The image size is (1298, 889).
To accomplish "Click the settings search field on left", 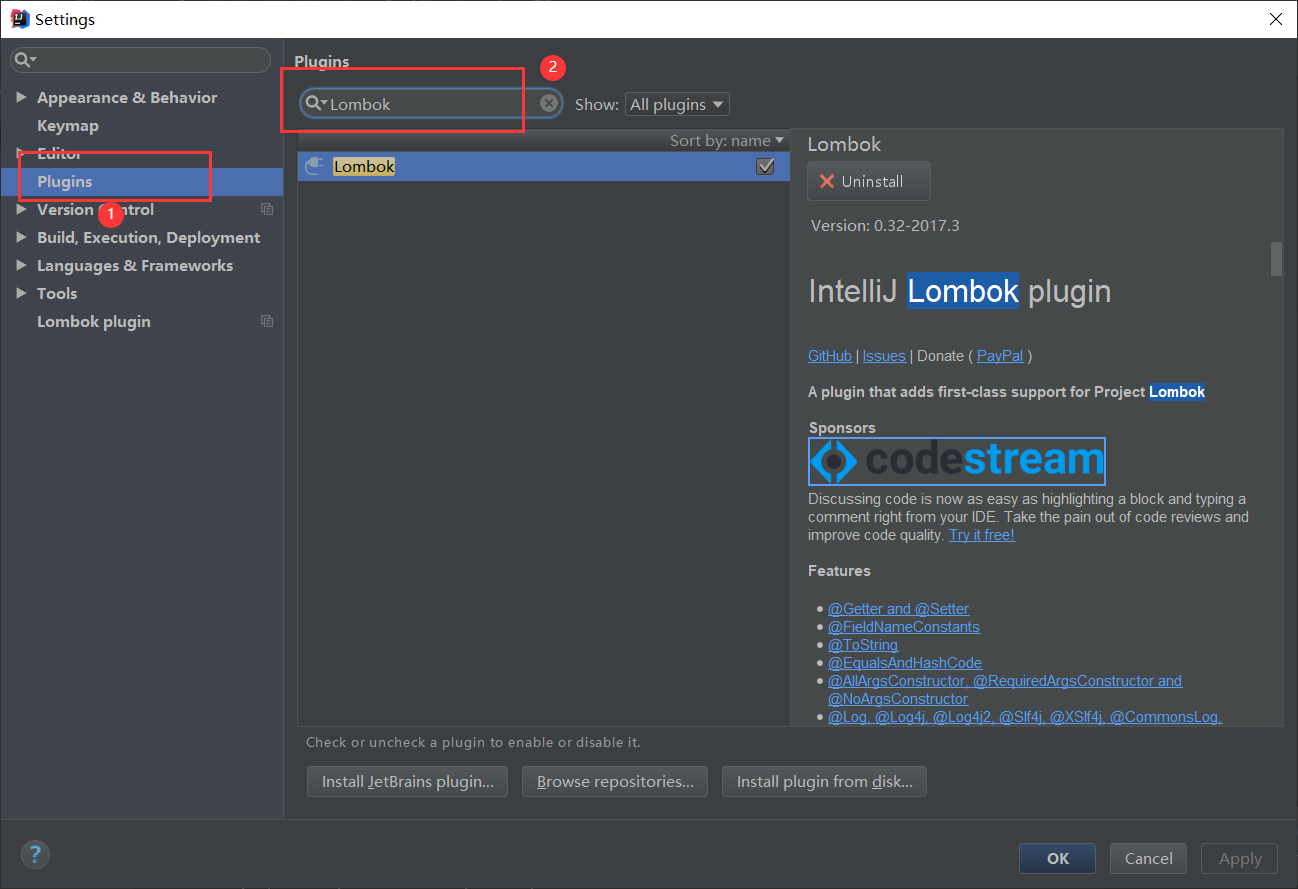I will click(140, 60).
